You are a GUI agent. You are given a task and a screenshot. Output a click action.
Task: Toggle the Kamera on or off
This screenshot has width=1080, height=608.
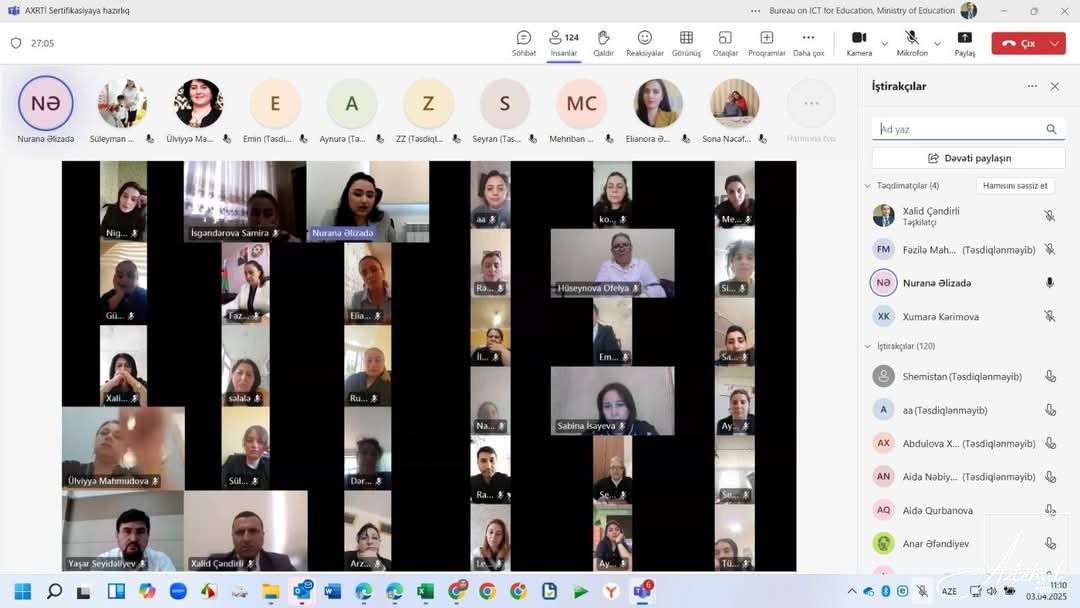pos(859,42)
